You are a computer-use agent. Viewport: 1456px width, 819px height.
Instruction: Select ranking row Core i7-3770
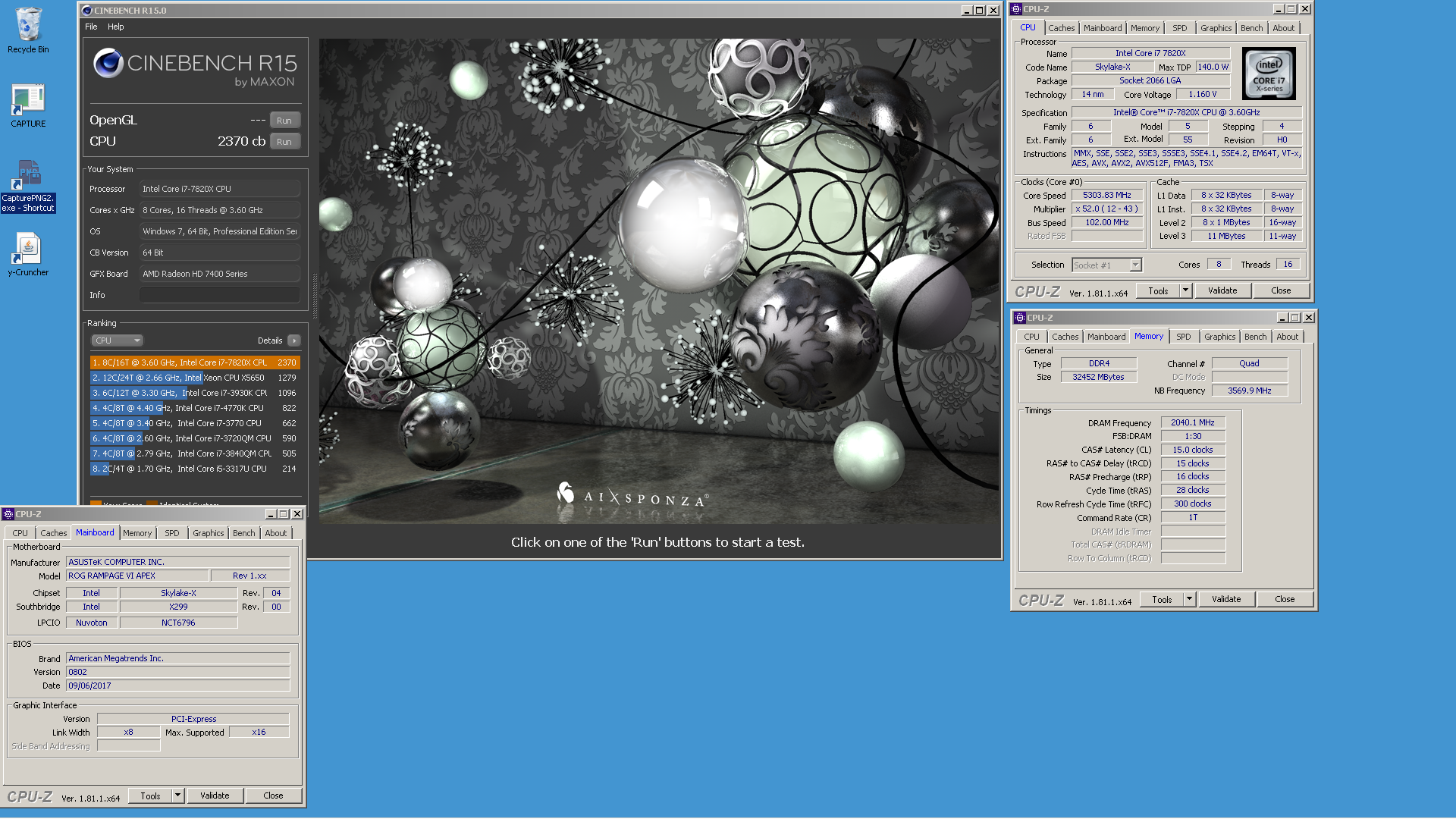point(195,423)
